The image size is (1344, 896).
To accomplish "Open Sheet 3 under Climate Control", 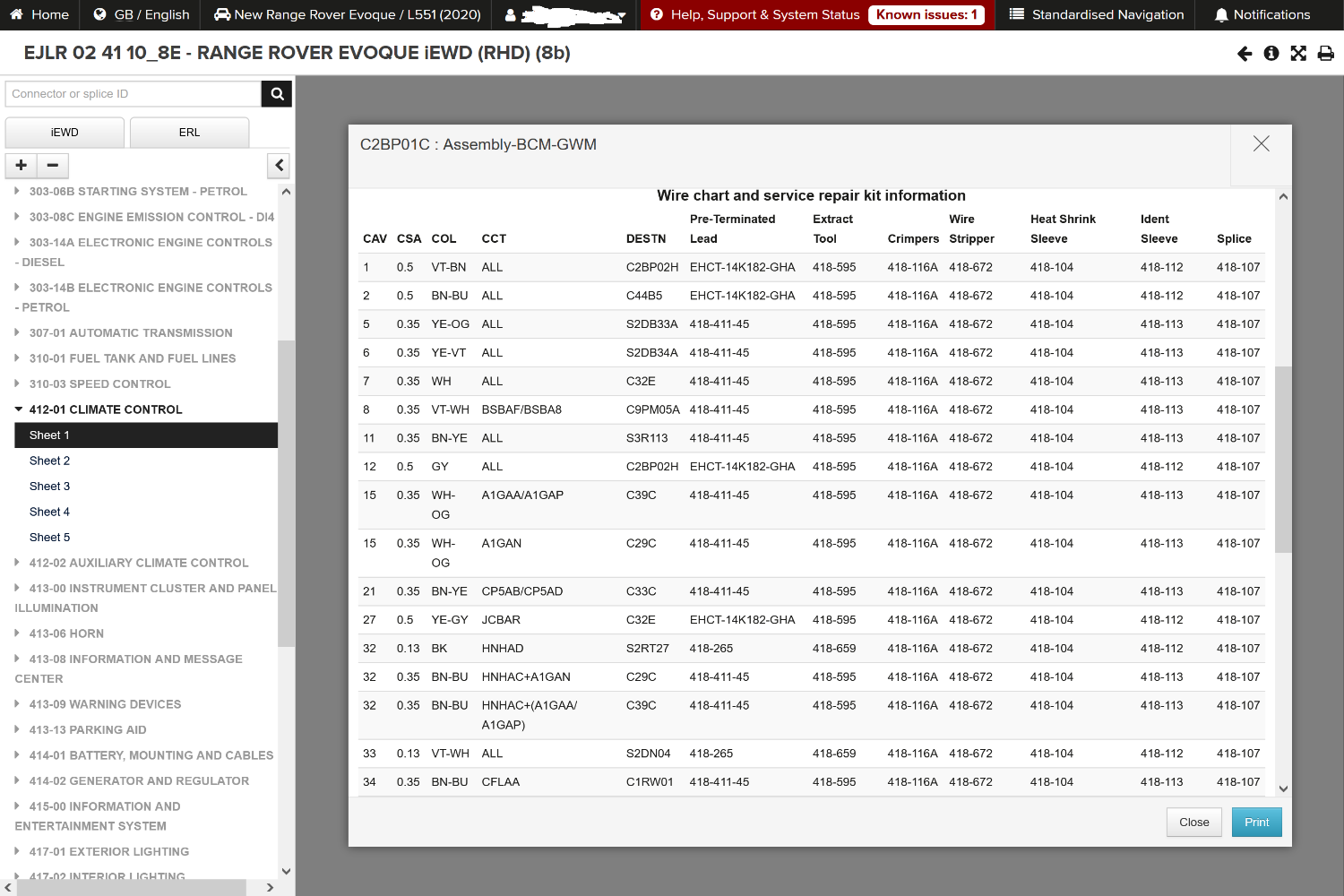I will pyautogui.click(x=49, y=487).
